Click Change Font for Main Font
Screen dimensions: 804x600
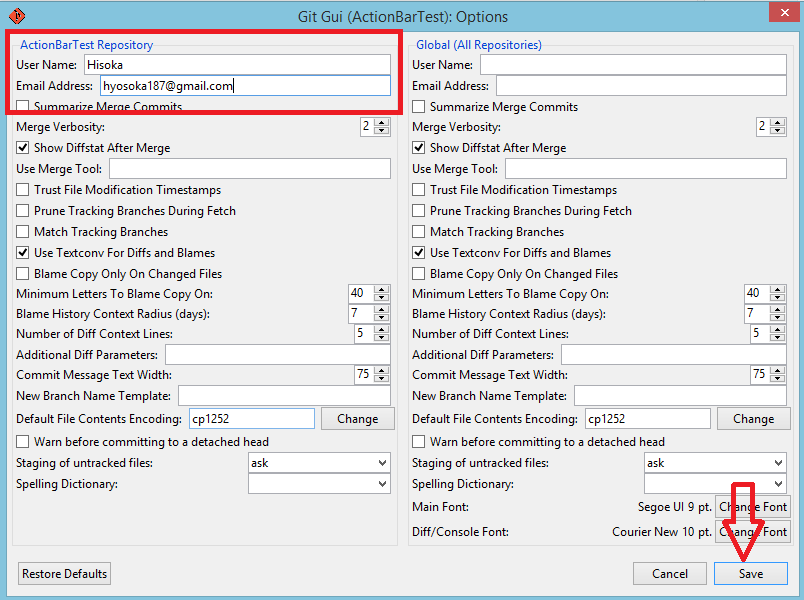[753, 507]
